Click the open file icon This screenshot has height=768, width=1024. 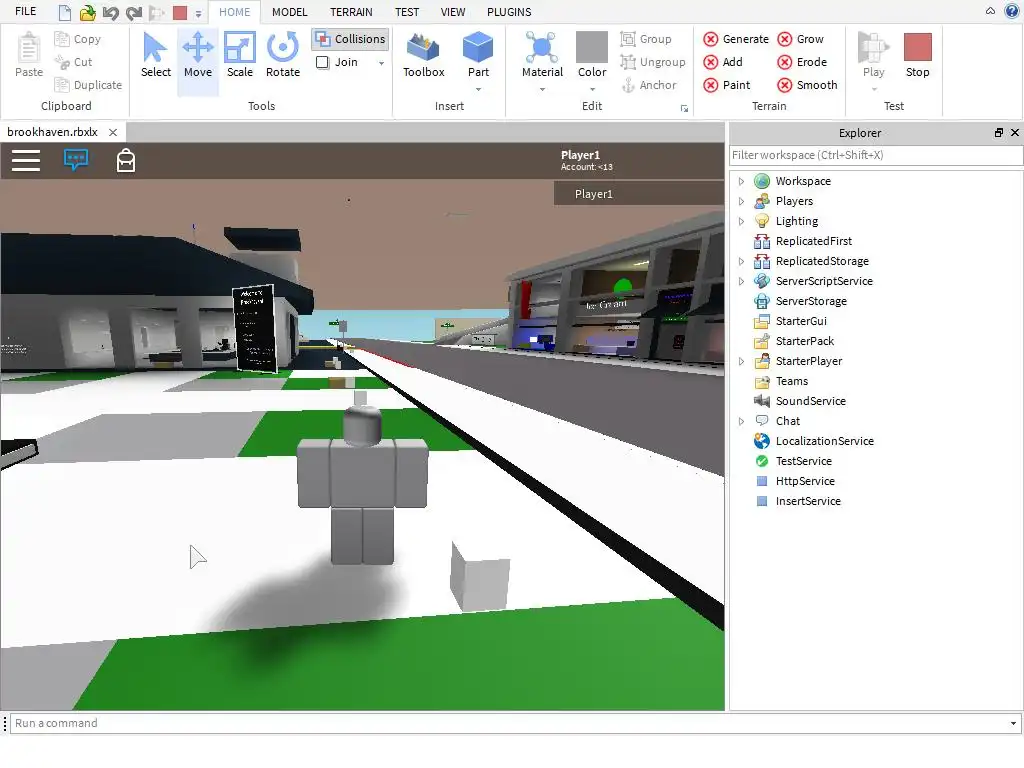coord(87,12)
